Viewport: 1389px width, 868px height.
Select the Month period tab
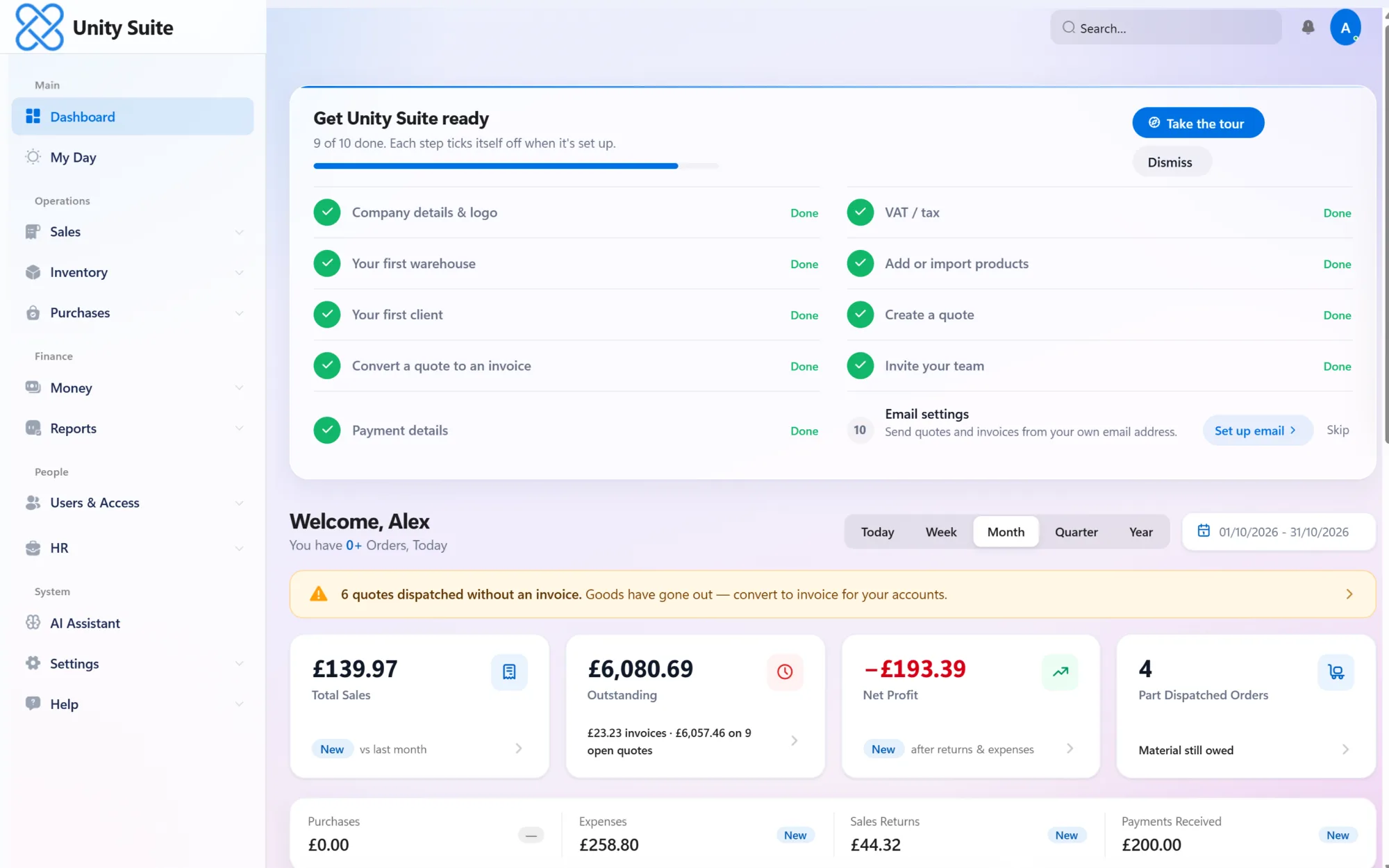[x=1006, y=532]
